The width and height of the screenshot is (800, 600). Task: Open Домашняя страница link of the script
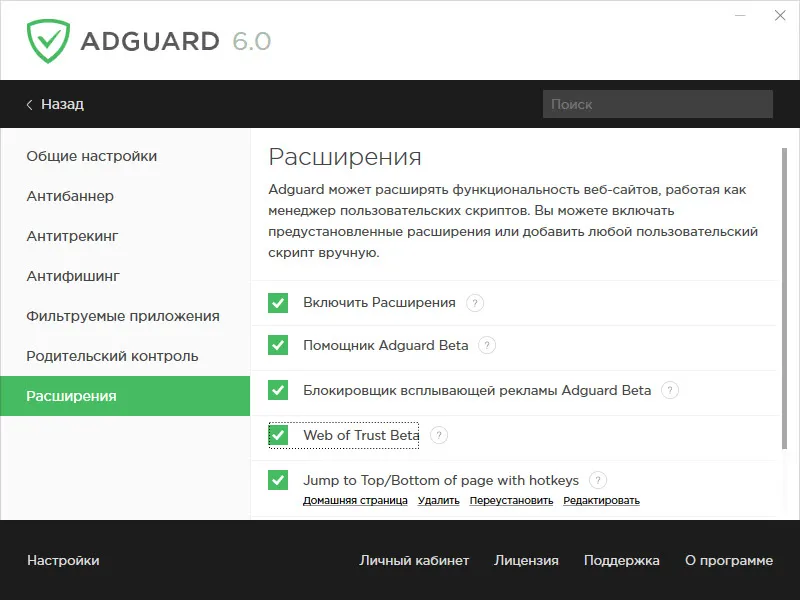tap(355, 501)
